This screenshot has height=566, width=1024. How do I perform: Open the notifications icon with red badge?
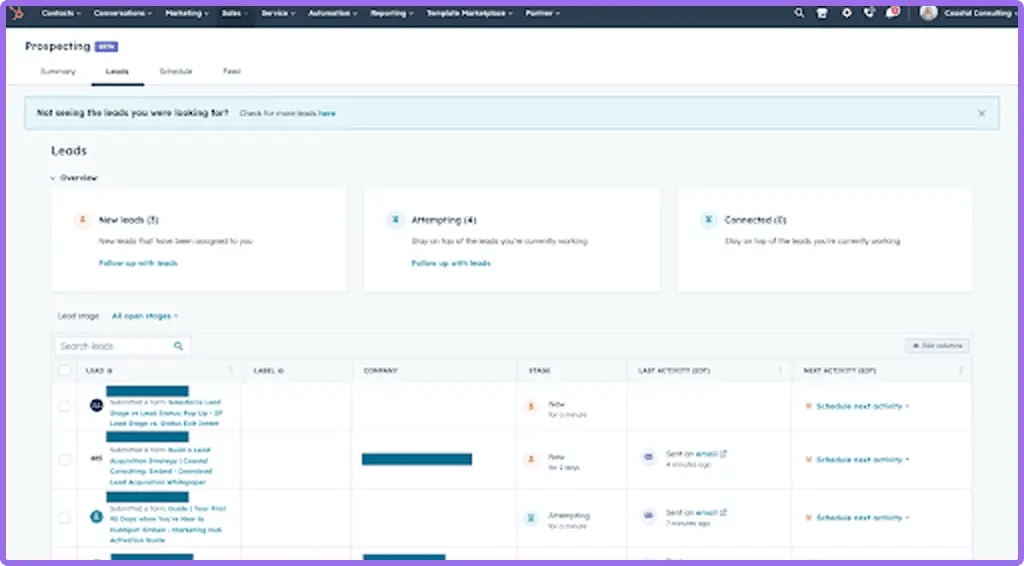pos(892,12)
